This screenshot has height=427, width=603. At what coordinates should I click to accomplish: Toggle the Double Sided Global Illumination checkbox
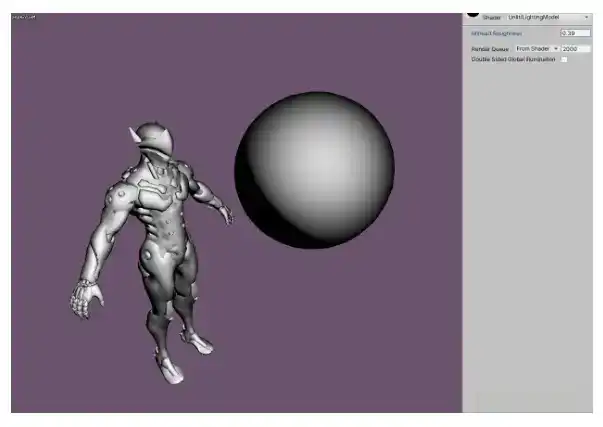[x=564, y=59]
